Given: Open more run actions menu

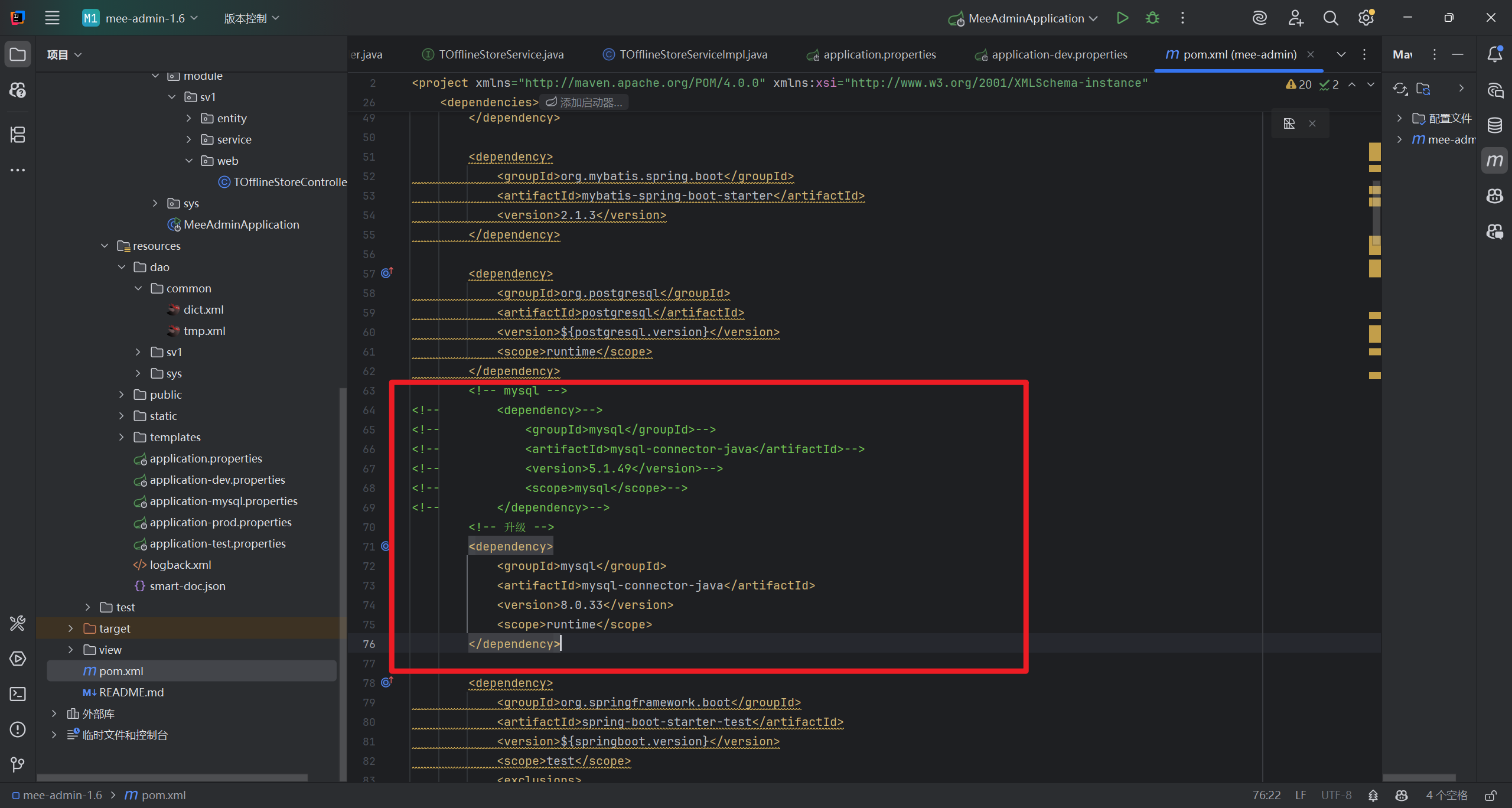Looking at the screenshot, I should click(x=1182, y=18).
